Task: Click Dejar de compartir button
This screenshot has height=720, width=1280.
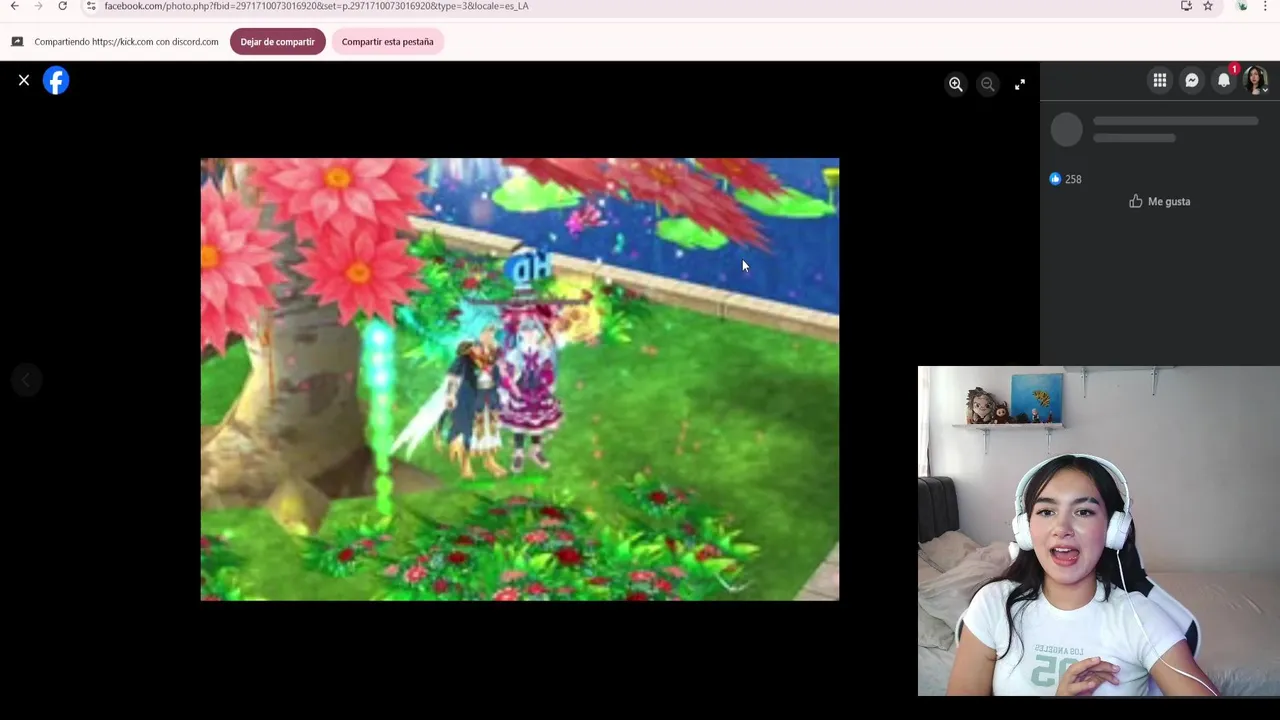Action: tap(277, 42)
